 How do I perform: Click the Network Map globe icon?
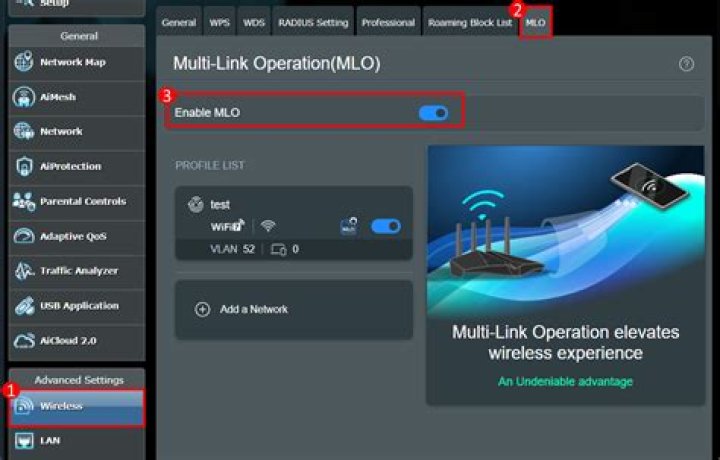click(24, 62)
